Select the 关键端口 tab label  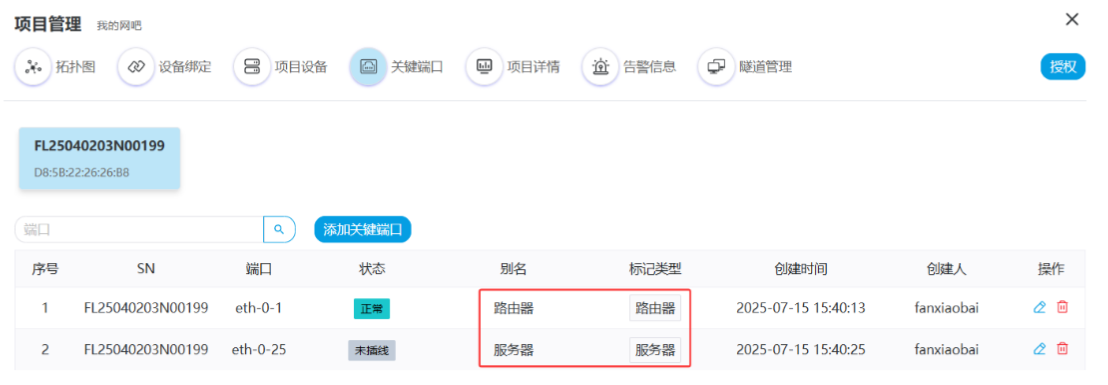point(417,67)
